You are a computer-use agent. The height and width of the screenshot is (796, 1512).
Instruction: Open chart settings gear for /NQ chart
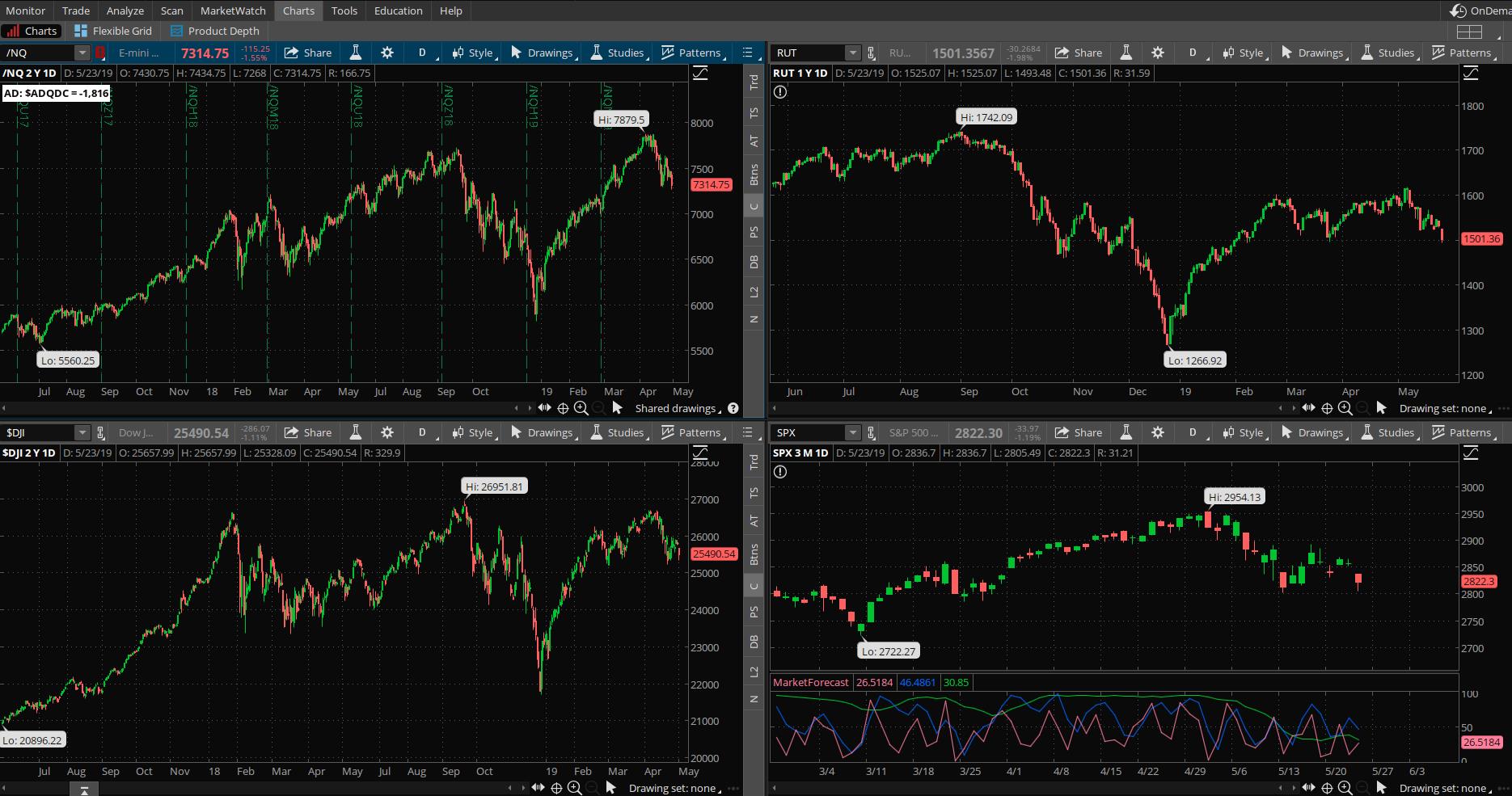387,53
